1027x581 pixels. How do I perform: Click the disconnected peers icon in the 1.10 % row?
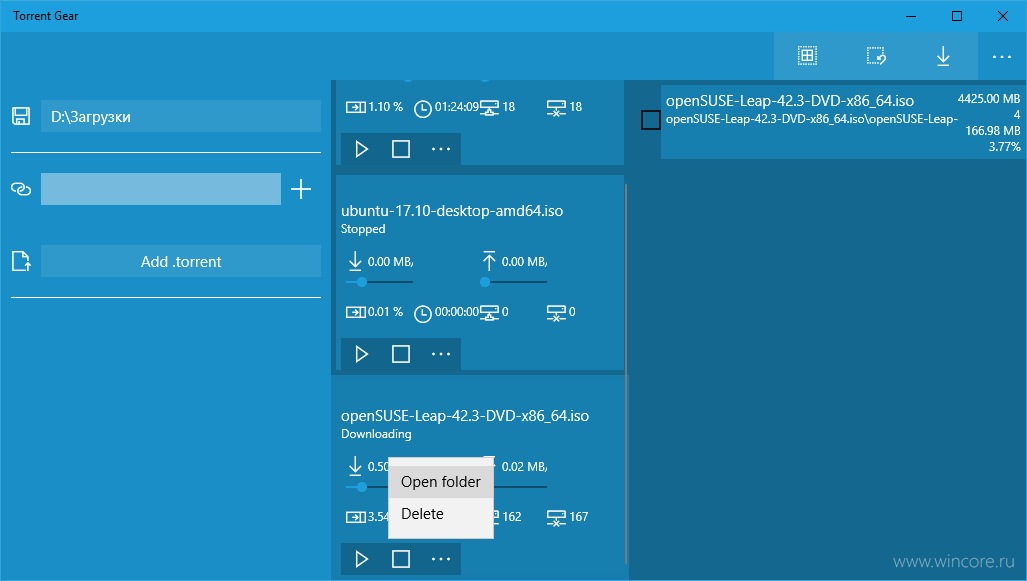tap(556, 107)
